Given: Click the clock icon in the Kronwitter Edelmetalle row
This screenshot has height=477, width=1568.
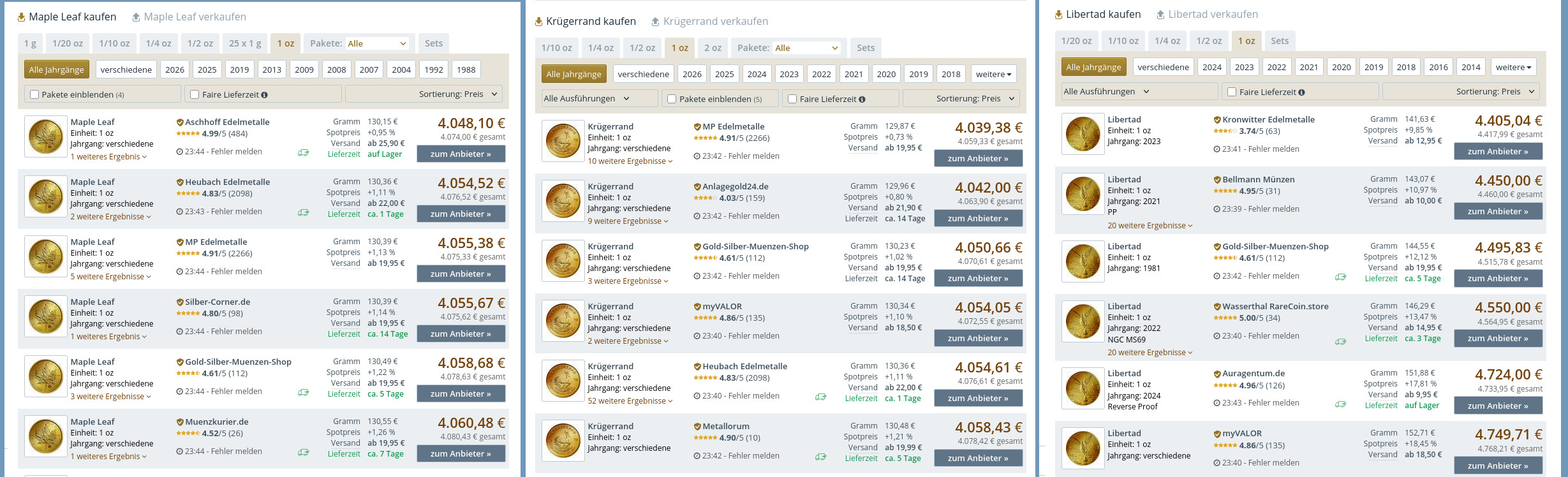Looking at the screenshot, I should point(1217,149).
